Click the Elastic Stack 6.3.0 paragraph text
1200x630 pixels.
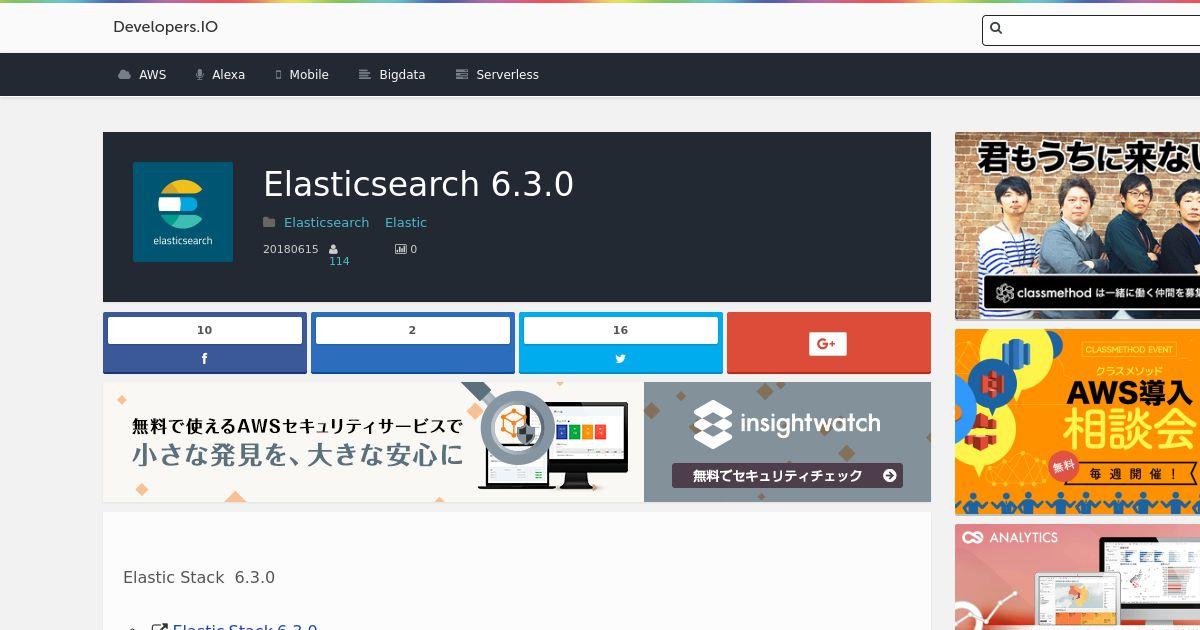pyautogui.click(x=199, y=578)
